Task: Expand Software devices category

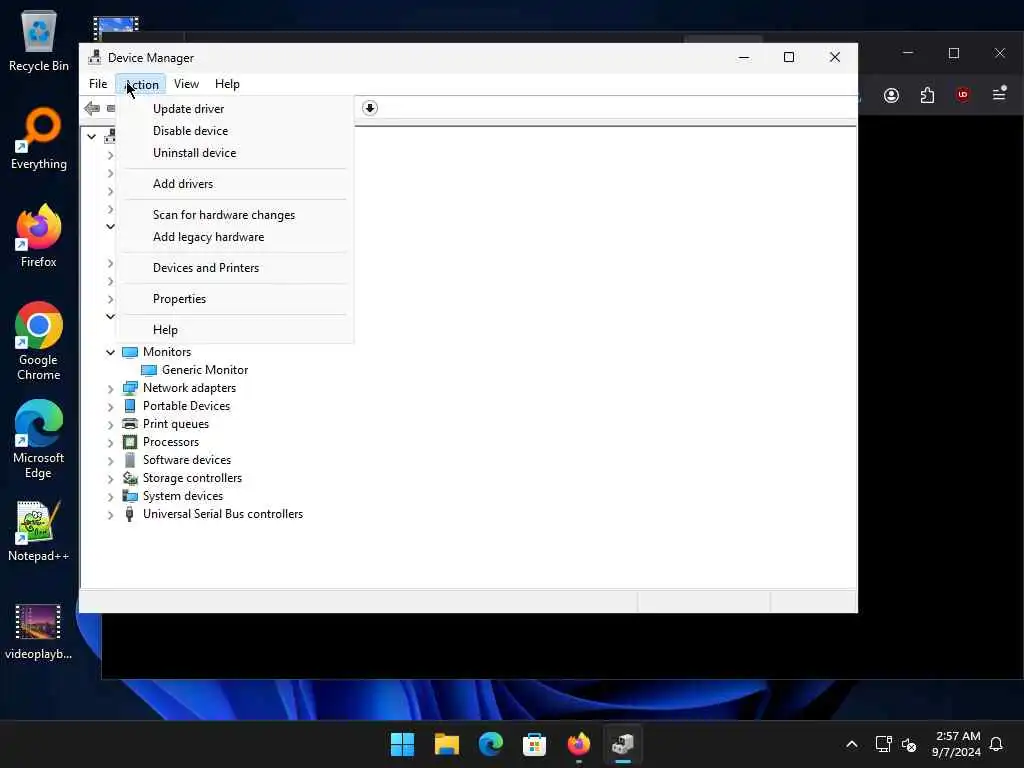Action: point(110,460)
